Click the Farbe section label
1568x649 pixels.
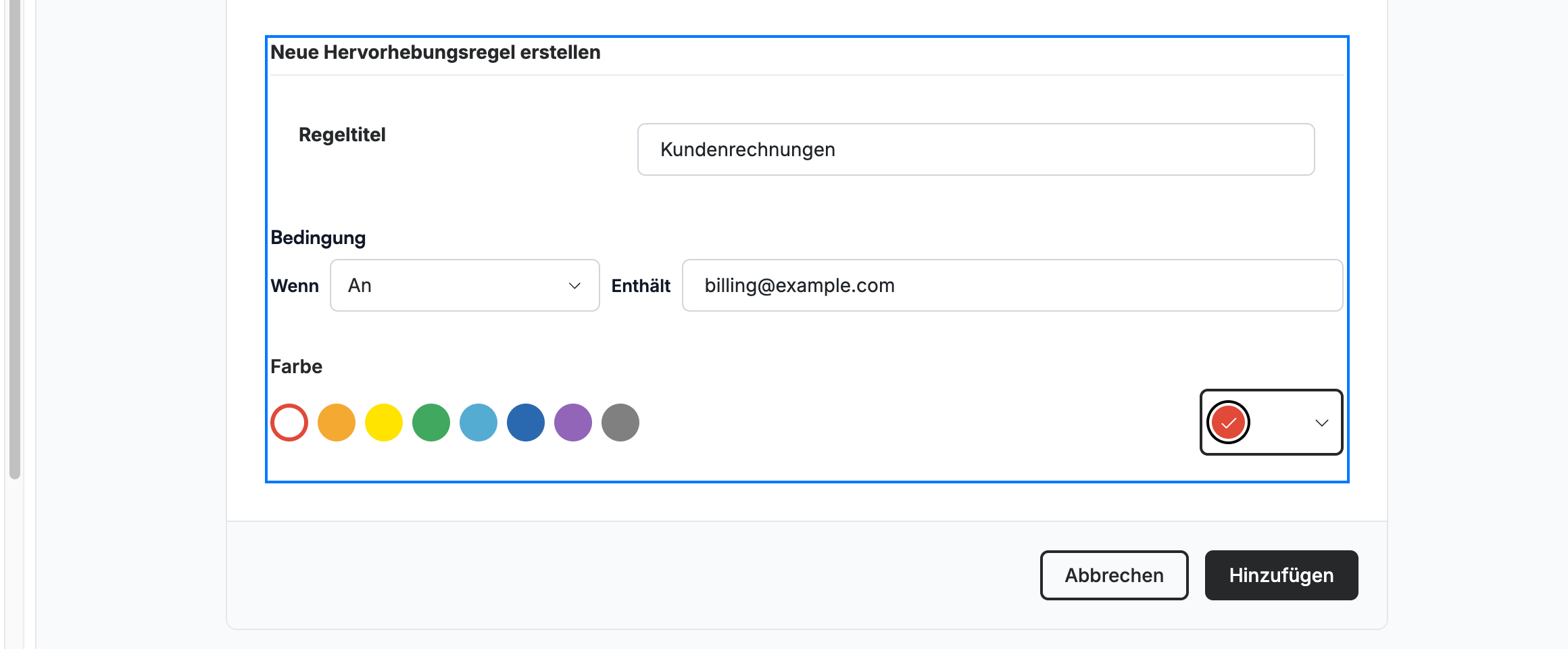296,366
